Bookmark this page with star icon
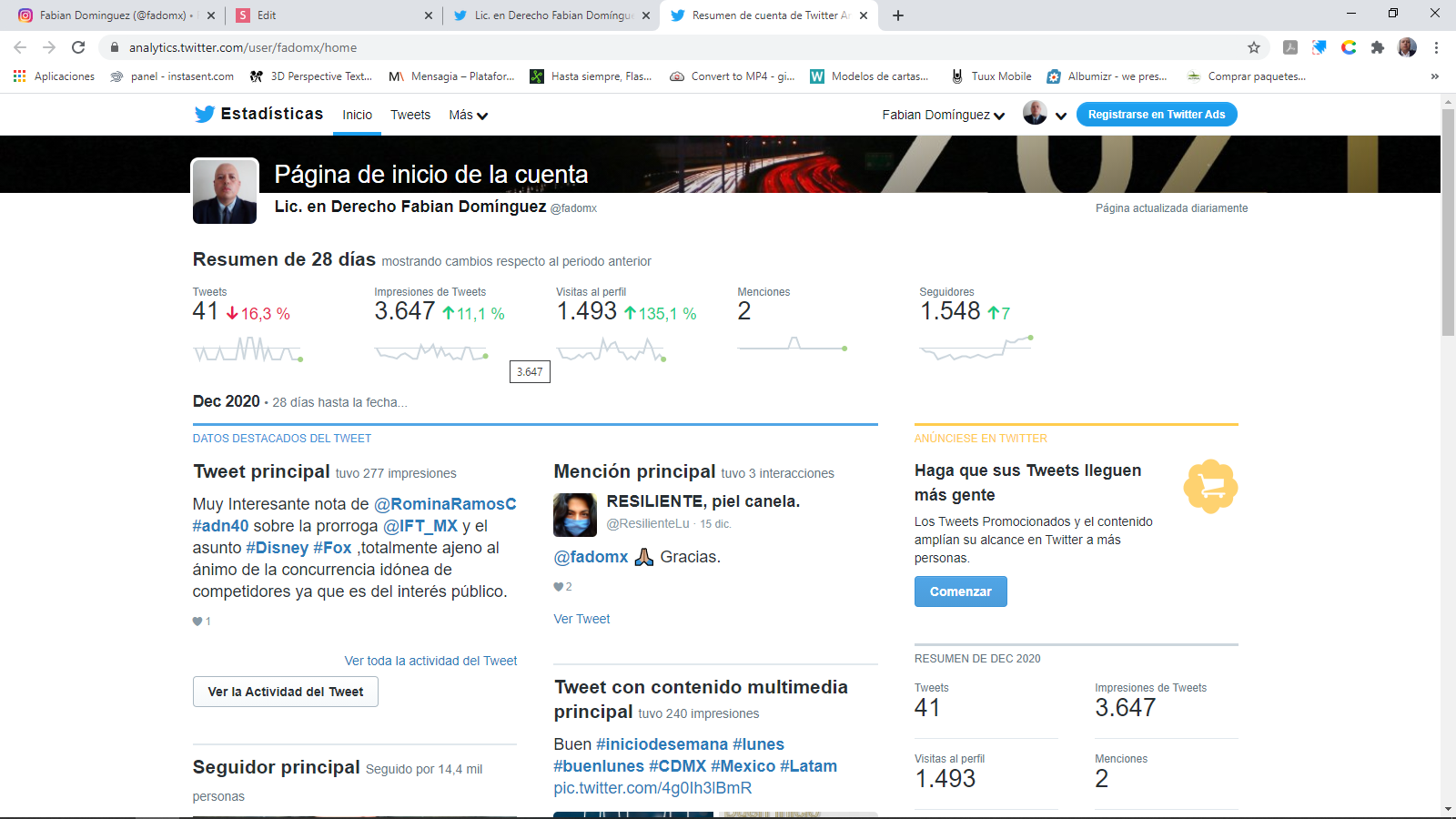1456x819 pixels. (1254, 47)
